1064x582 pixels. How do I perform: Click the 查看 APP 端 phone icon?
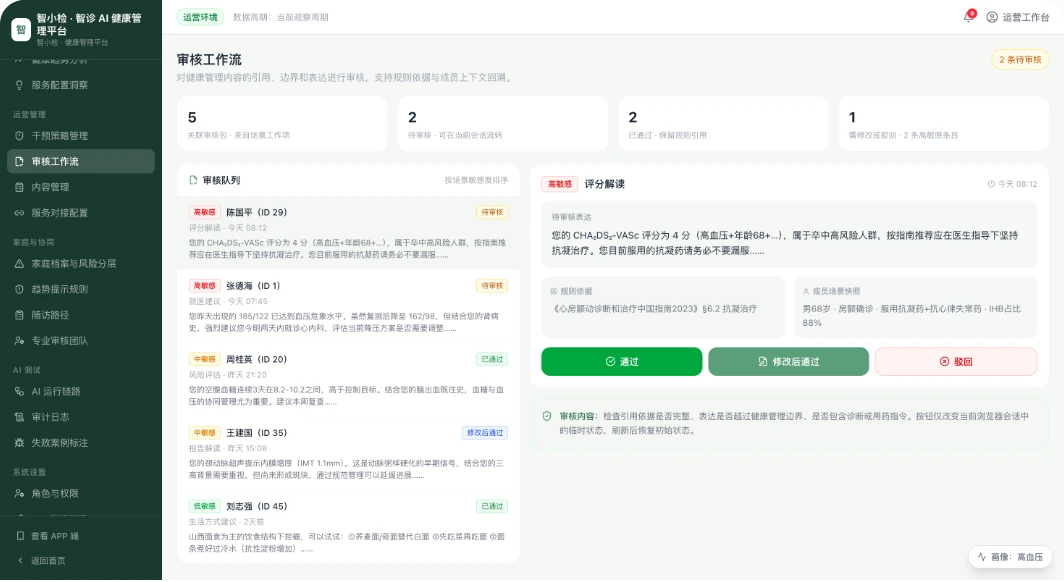click(20, 536)
